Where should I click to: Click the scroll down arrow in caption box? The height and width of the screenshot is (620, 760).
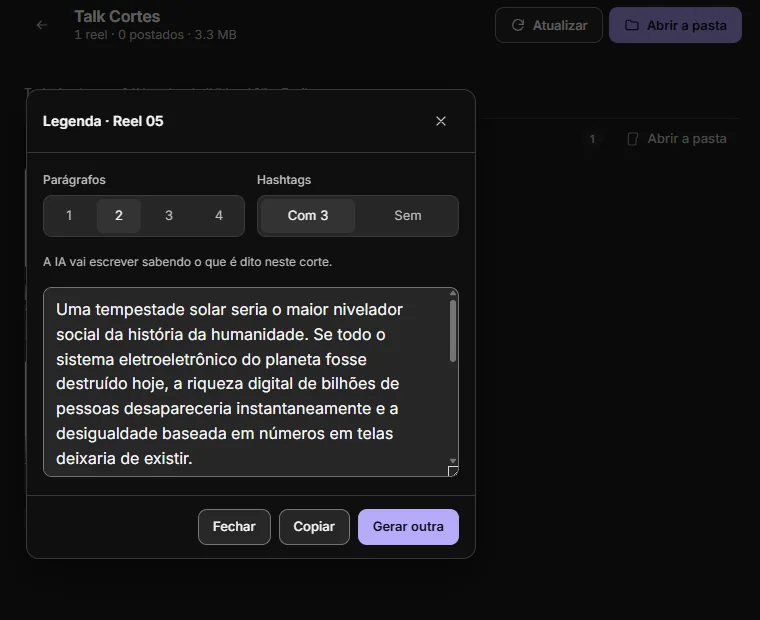[x=453, y=461]
